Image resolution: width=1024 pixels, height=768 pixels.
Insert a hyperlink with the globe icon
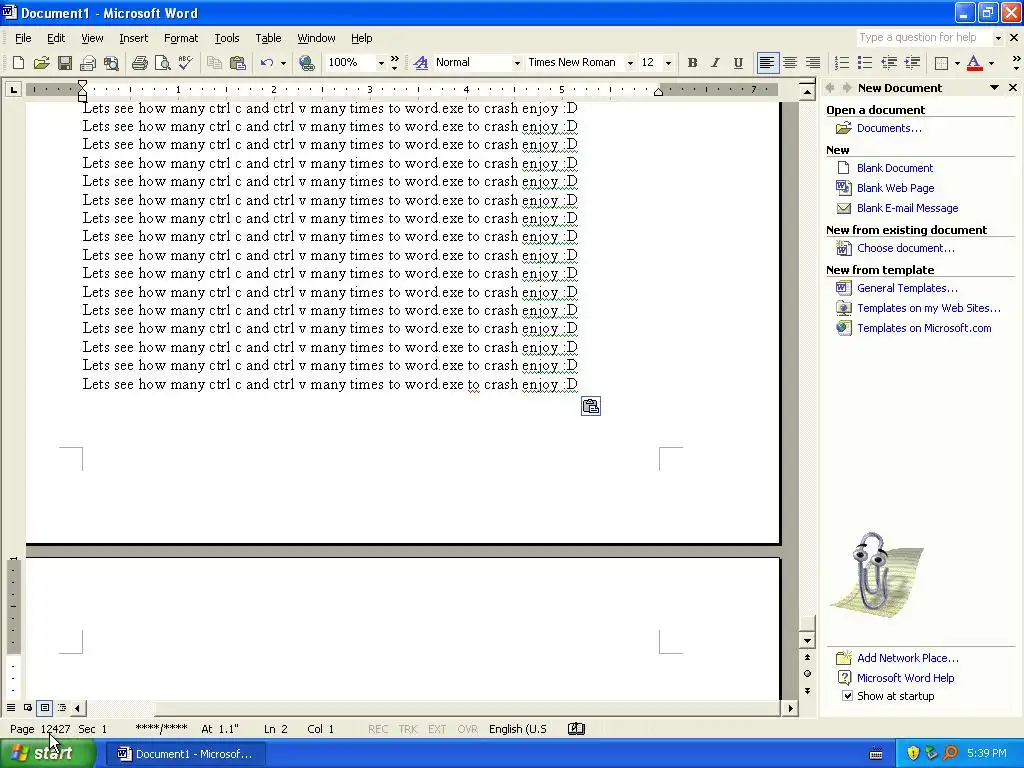(306, 63)
